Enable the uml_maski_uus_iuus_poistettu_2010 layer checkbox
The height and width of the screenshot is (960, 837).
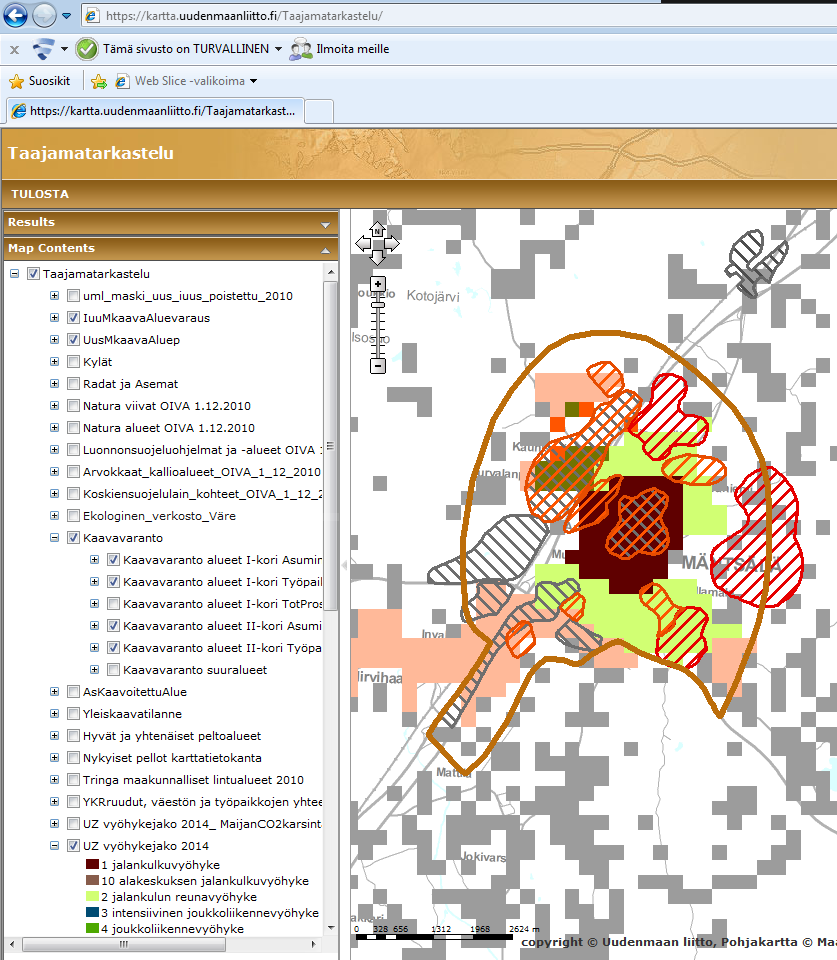coord(73,296)
